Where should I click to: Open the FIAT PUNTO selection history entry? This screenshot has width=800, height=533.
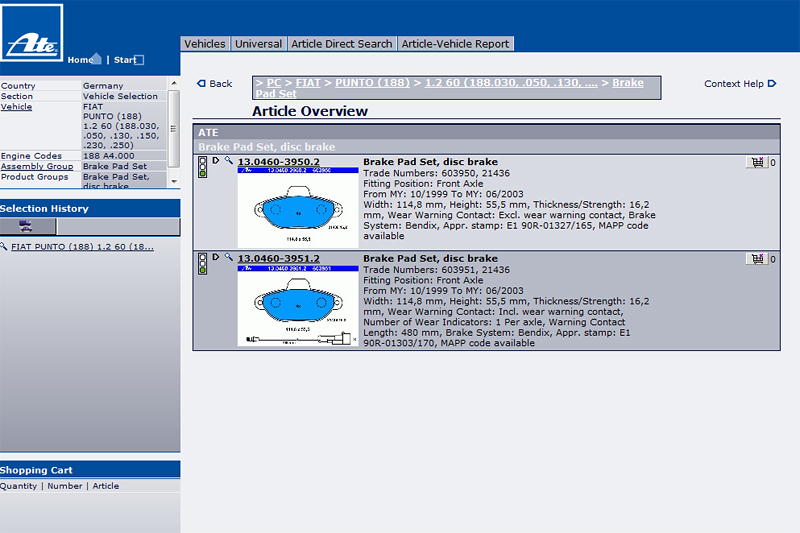(x=82, y=247)
